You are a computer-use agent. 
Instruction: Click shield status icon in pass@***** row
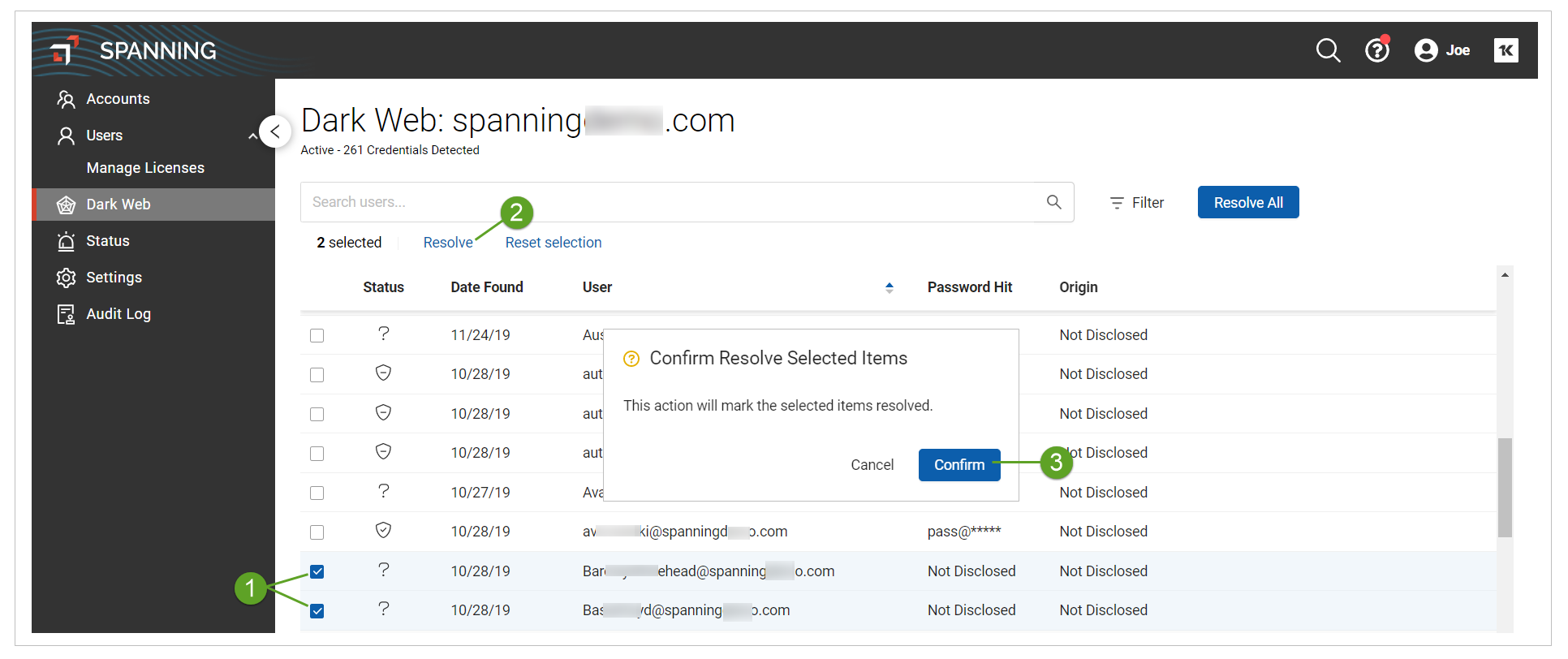tap(384, 530)
